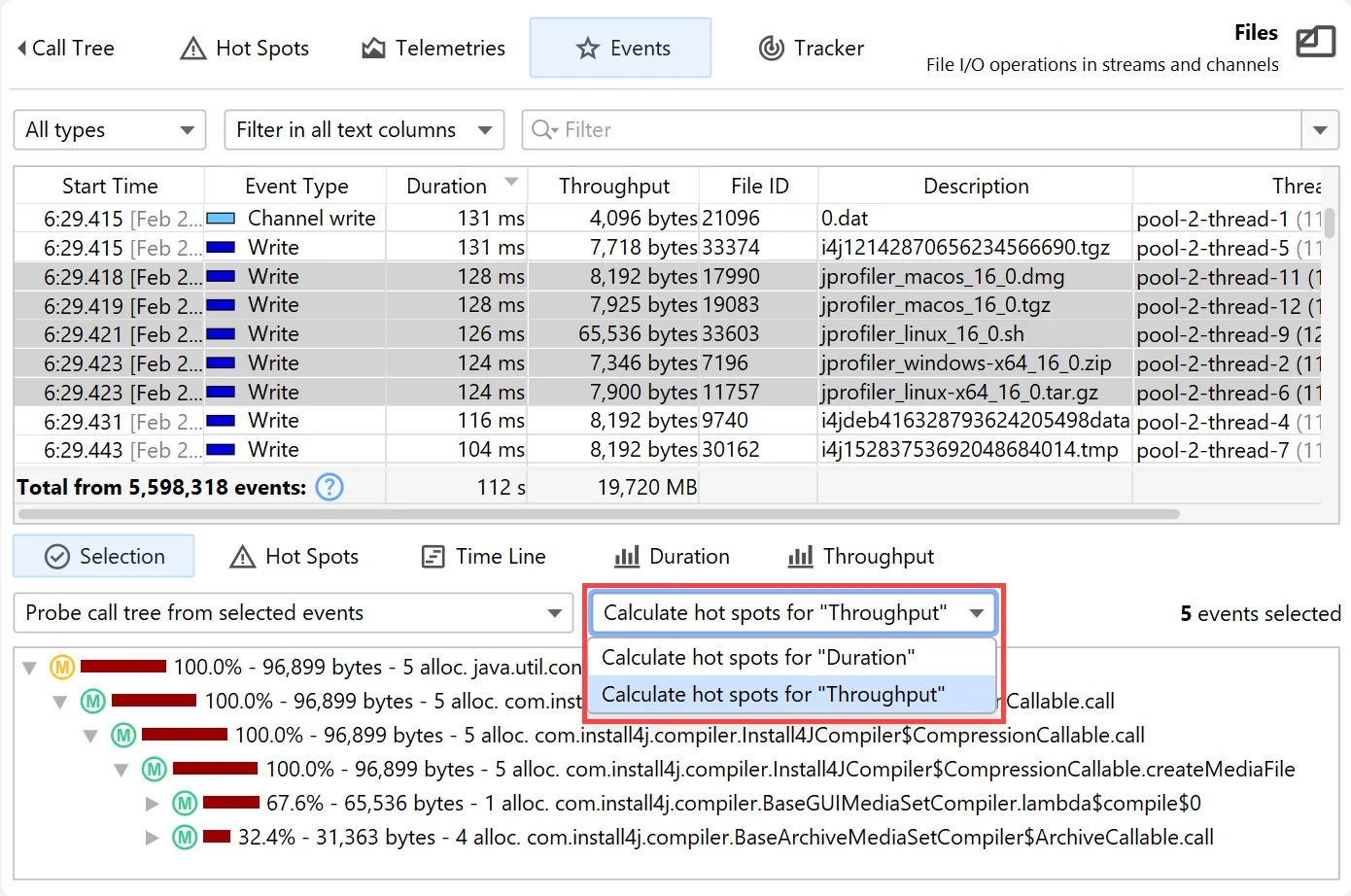Switch to the top Hot Spots tab

[245, 48]
